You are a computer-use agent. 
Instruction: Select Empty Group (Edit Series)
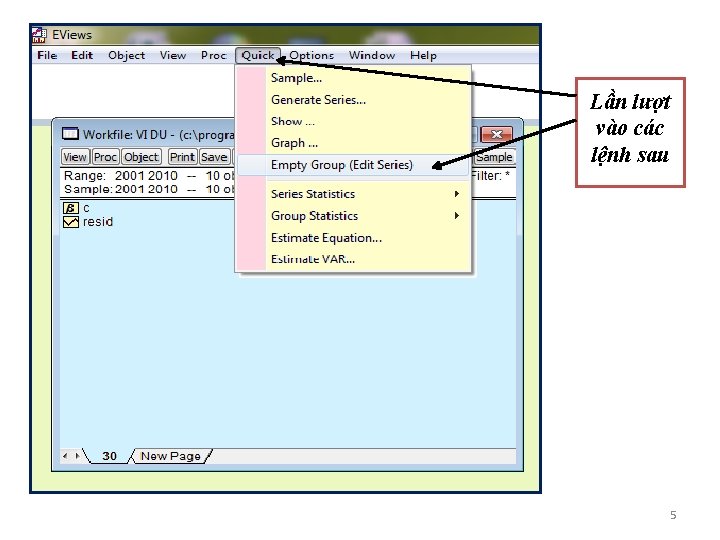click(x=354, y=165)
